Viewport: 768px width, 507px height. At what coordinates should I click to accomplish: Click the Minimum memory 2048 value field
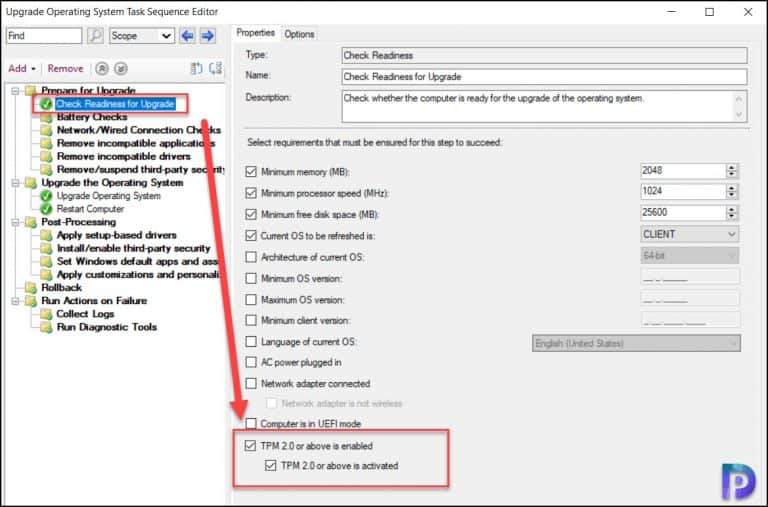[x=683, y=171]
